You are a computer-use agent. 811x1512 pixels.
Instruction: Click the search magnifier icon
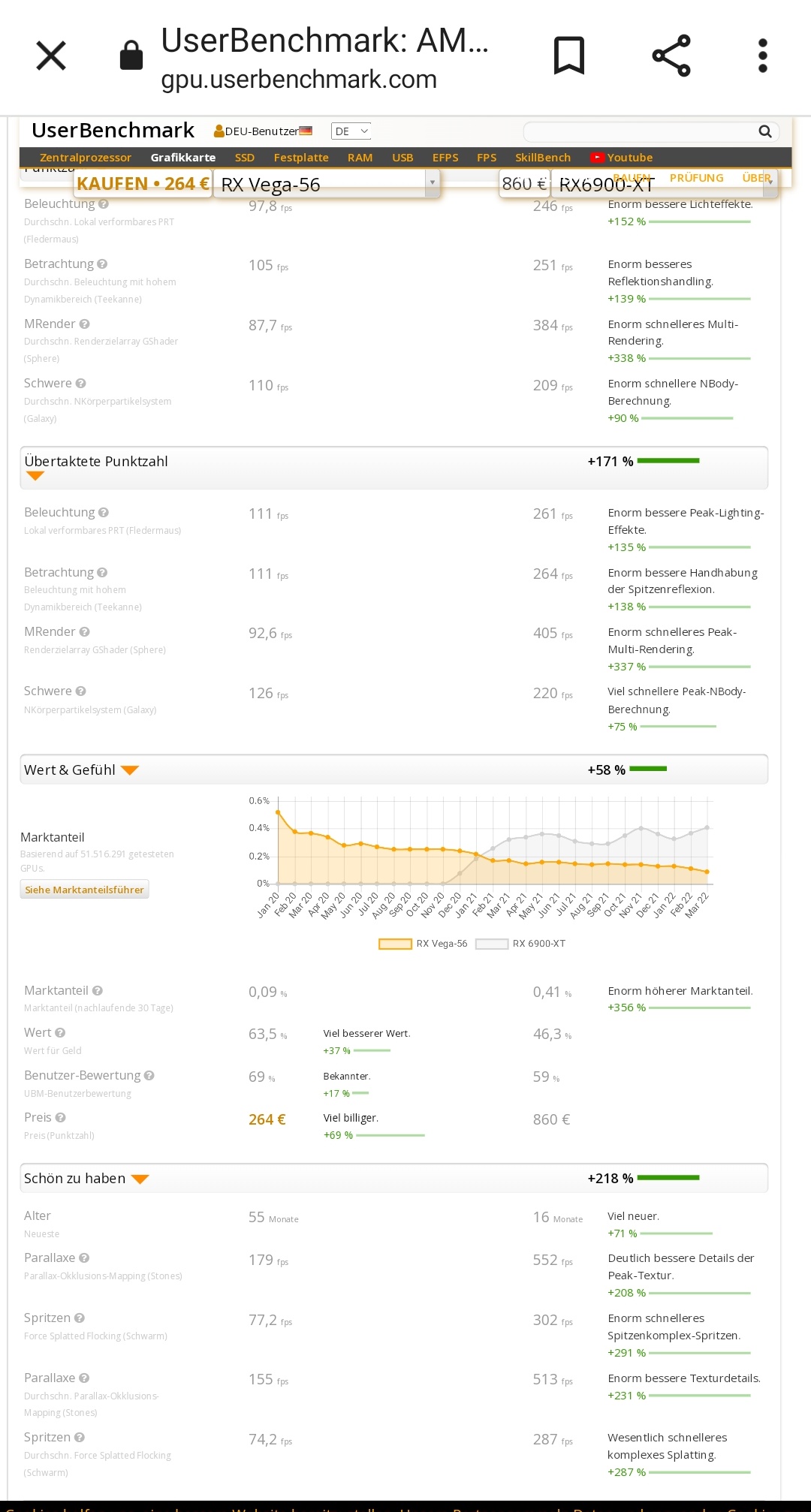point(765,131)
